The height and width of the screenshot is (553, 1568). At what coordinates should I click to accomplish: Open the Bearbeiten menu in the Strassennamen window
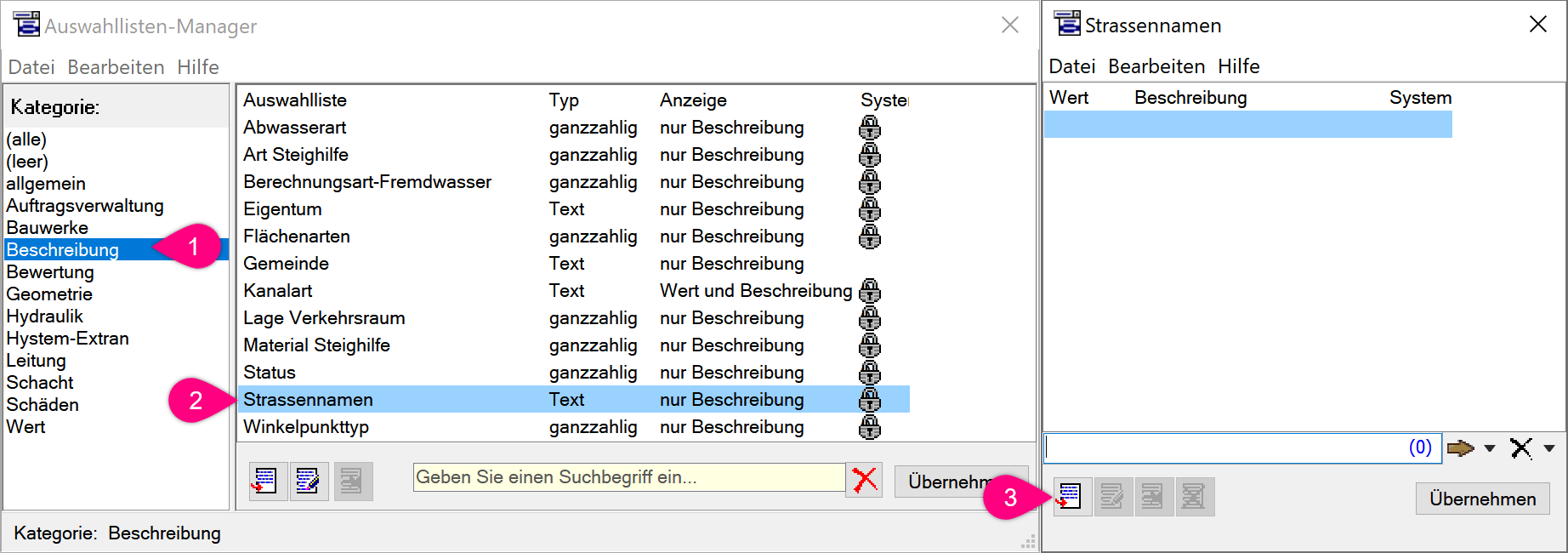pyautogui.click(x=1156, y=66)
